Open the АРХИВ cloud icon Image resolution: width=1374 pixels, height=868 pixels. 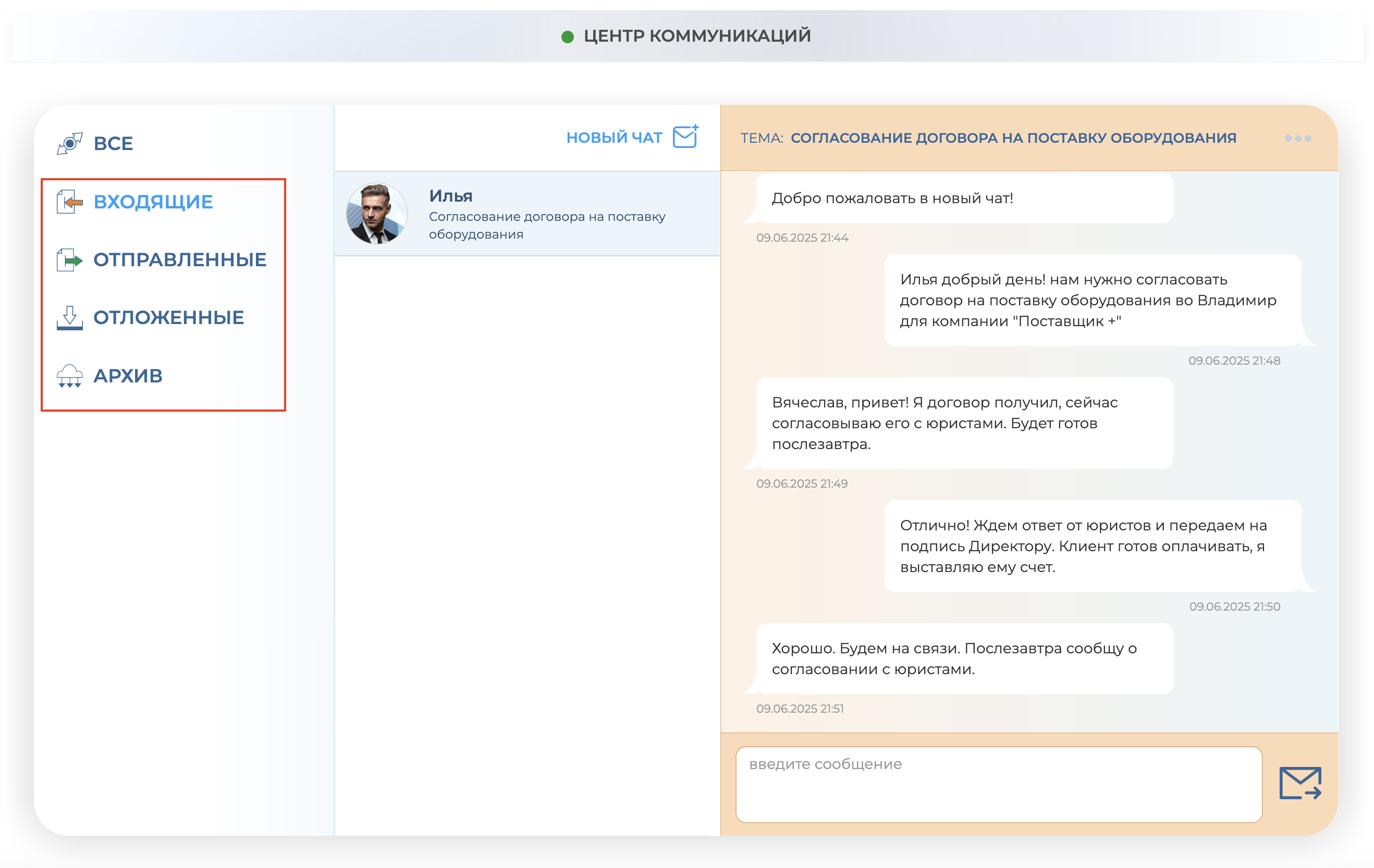pos(70,376)
